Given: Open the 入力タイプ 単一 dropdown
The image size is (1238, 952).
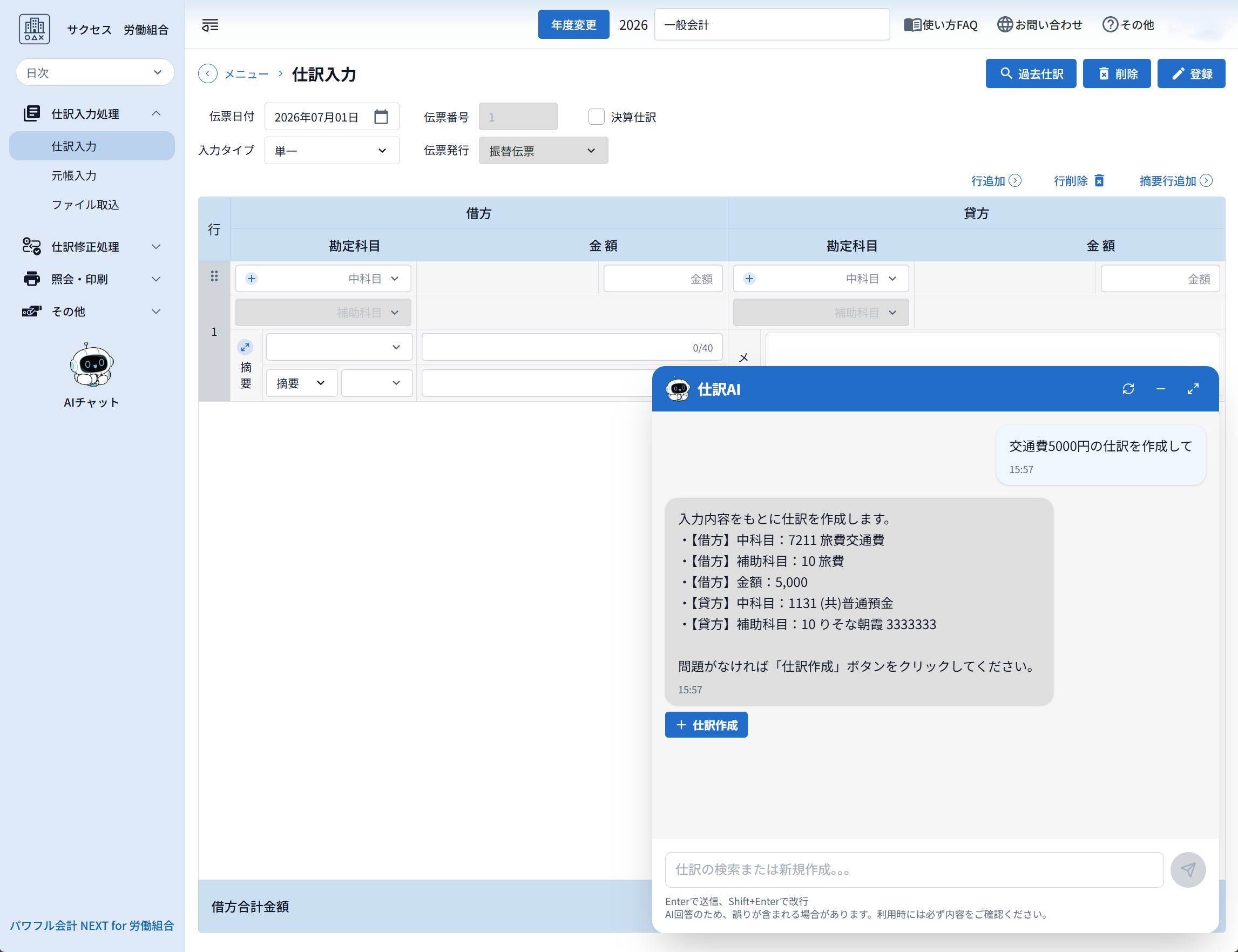Looking at the screenshot, I should pos(332,150).
